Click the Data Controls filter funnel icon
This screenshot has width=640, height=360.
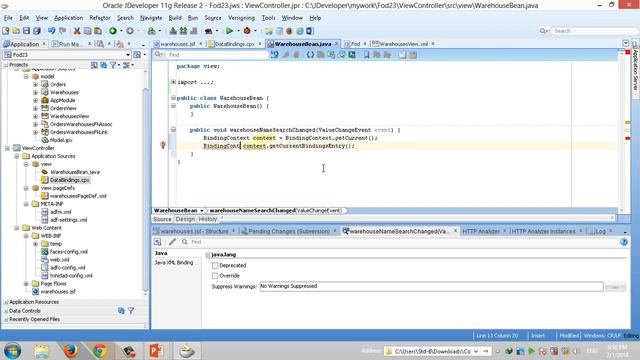(131, 311)
